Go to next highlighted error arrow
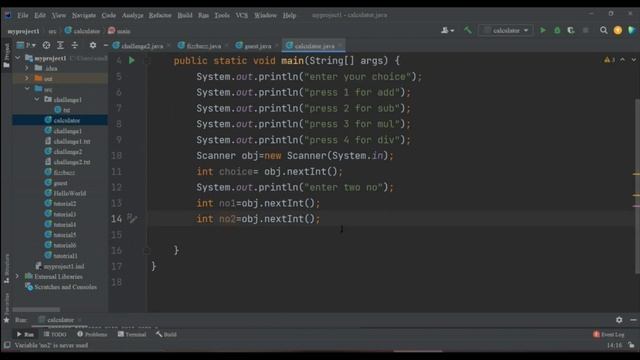The width and height of the screenshot is (640, 360). 633,60
